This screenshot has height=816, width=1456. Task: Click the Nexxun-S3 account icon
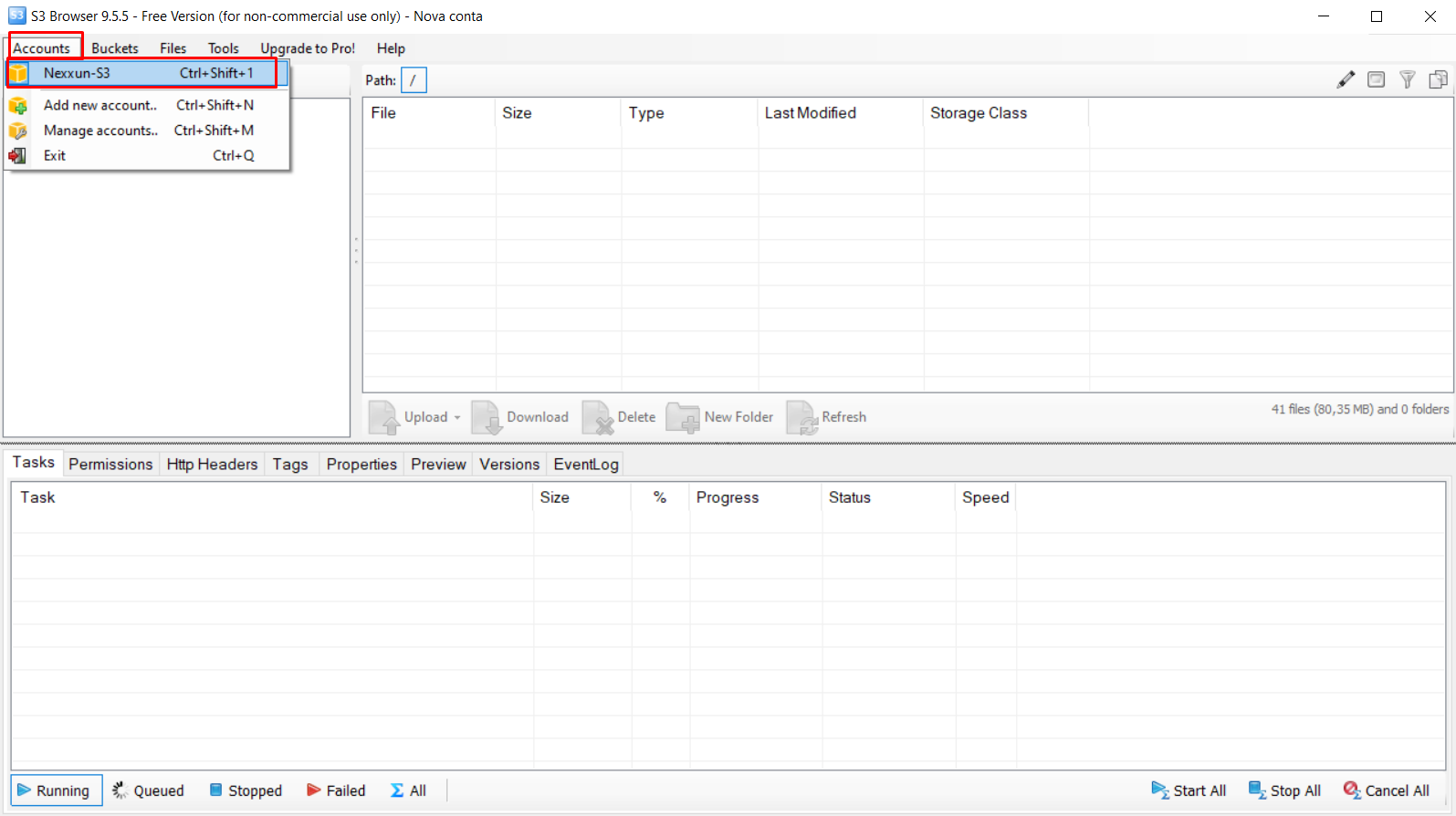tap(18, 73)
